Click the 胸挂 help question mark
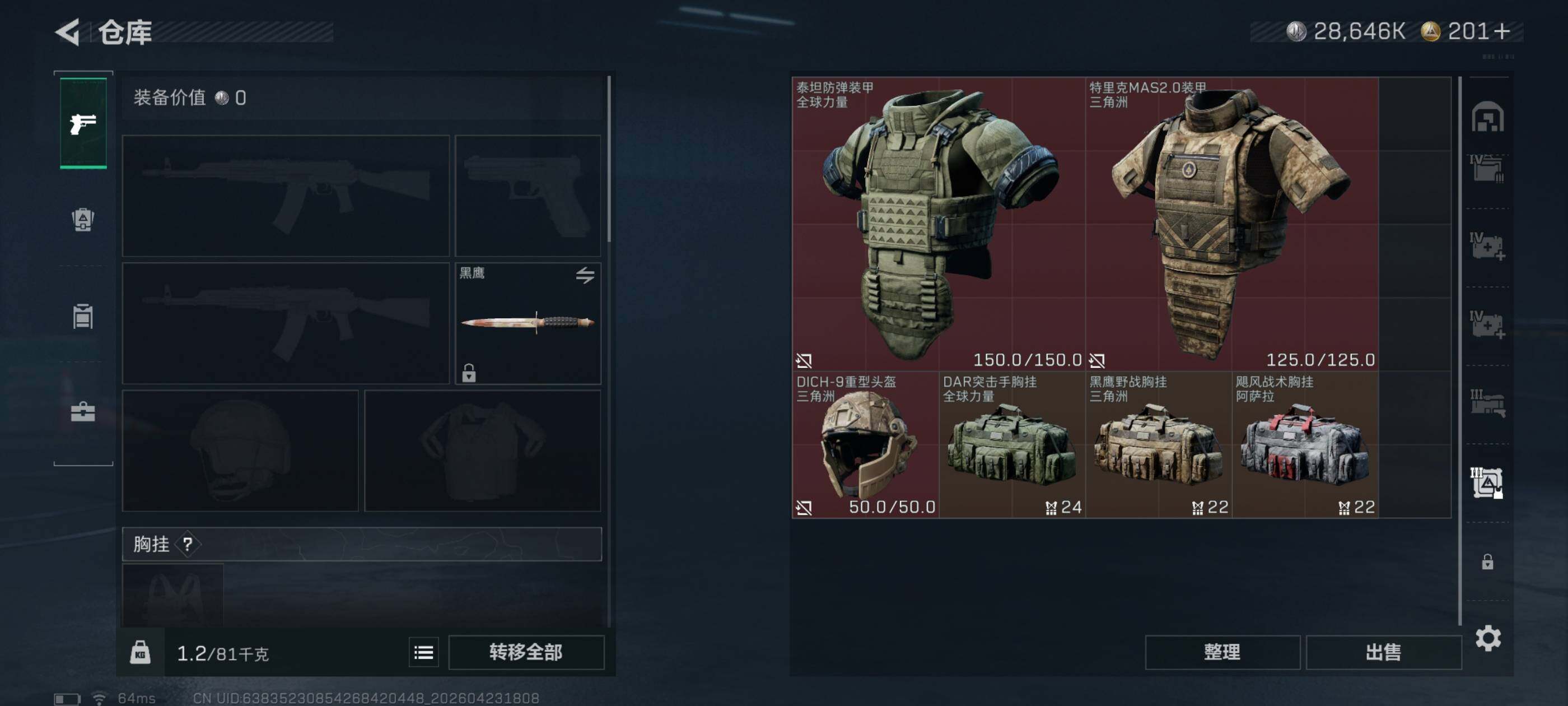The height and width of the screenshot is (706, 1568). (x=188, y=544)
